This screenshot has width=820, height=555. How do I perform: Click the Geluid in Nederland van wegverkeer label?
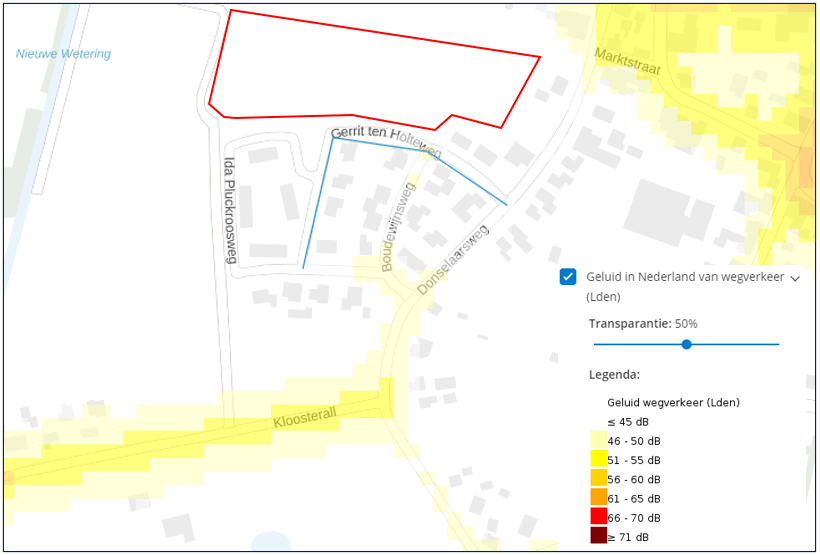685,287
